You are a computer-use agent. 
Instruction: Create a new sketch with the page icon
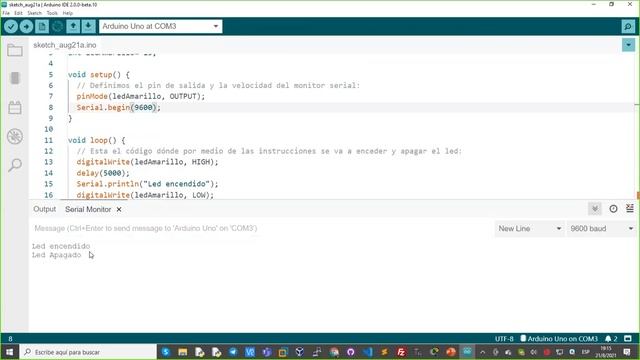(x=42, y=27)
